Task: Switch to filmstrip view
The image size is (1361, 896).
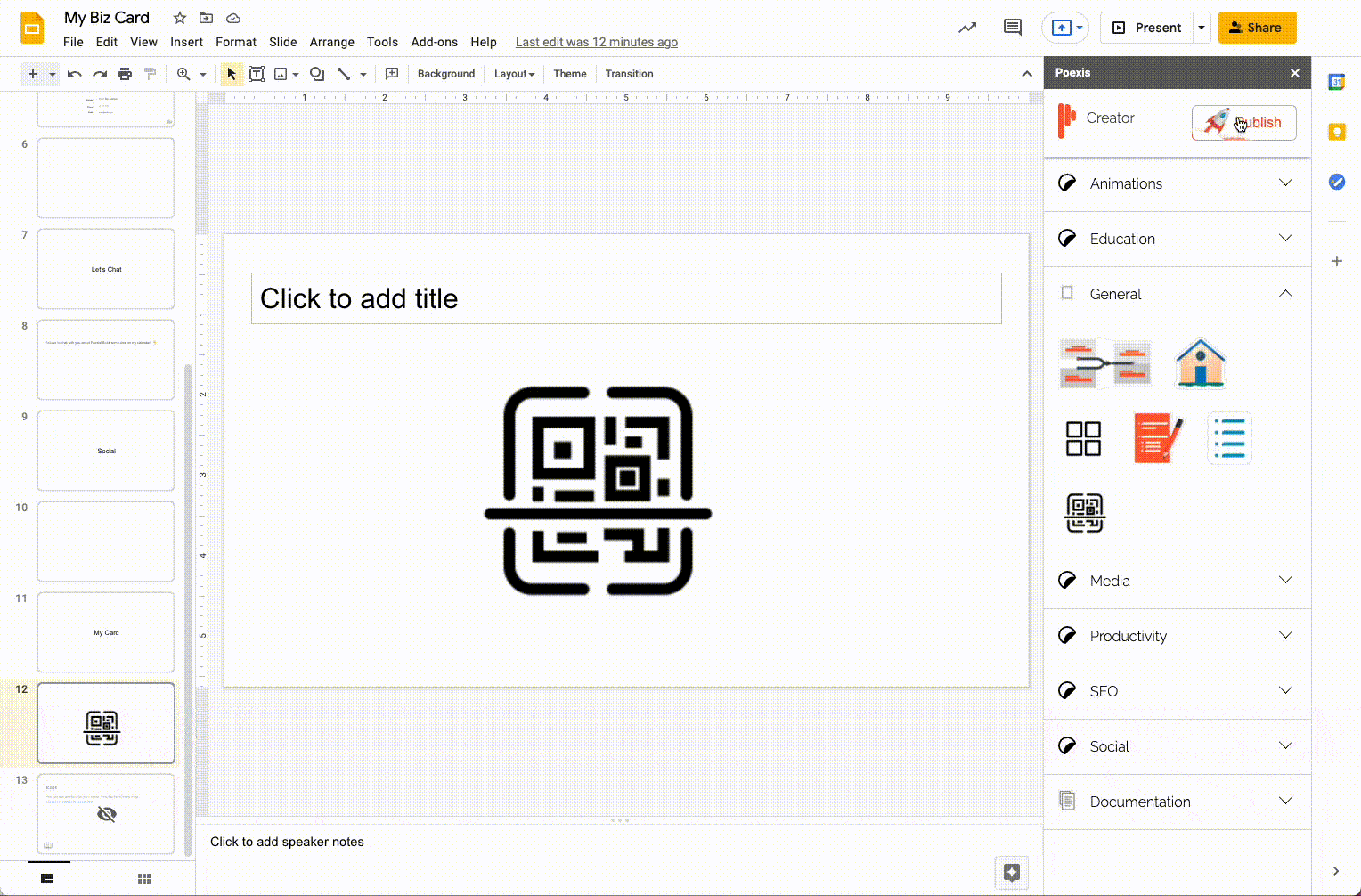Action: coord(47,878)
